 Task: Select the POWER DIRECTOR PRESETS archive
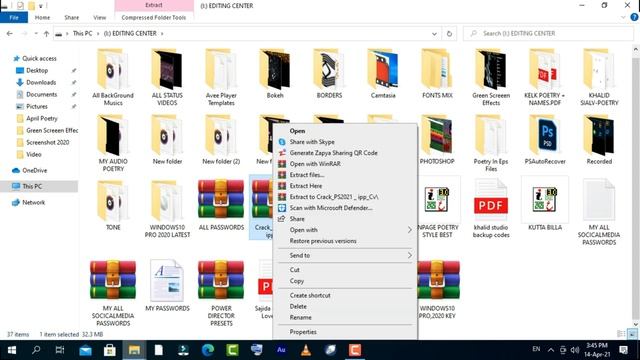221,293
